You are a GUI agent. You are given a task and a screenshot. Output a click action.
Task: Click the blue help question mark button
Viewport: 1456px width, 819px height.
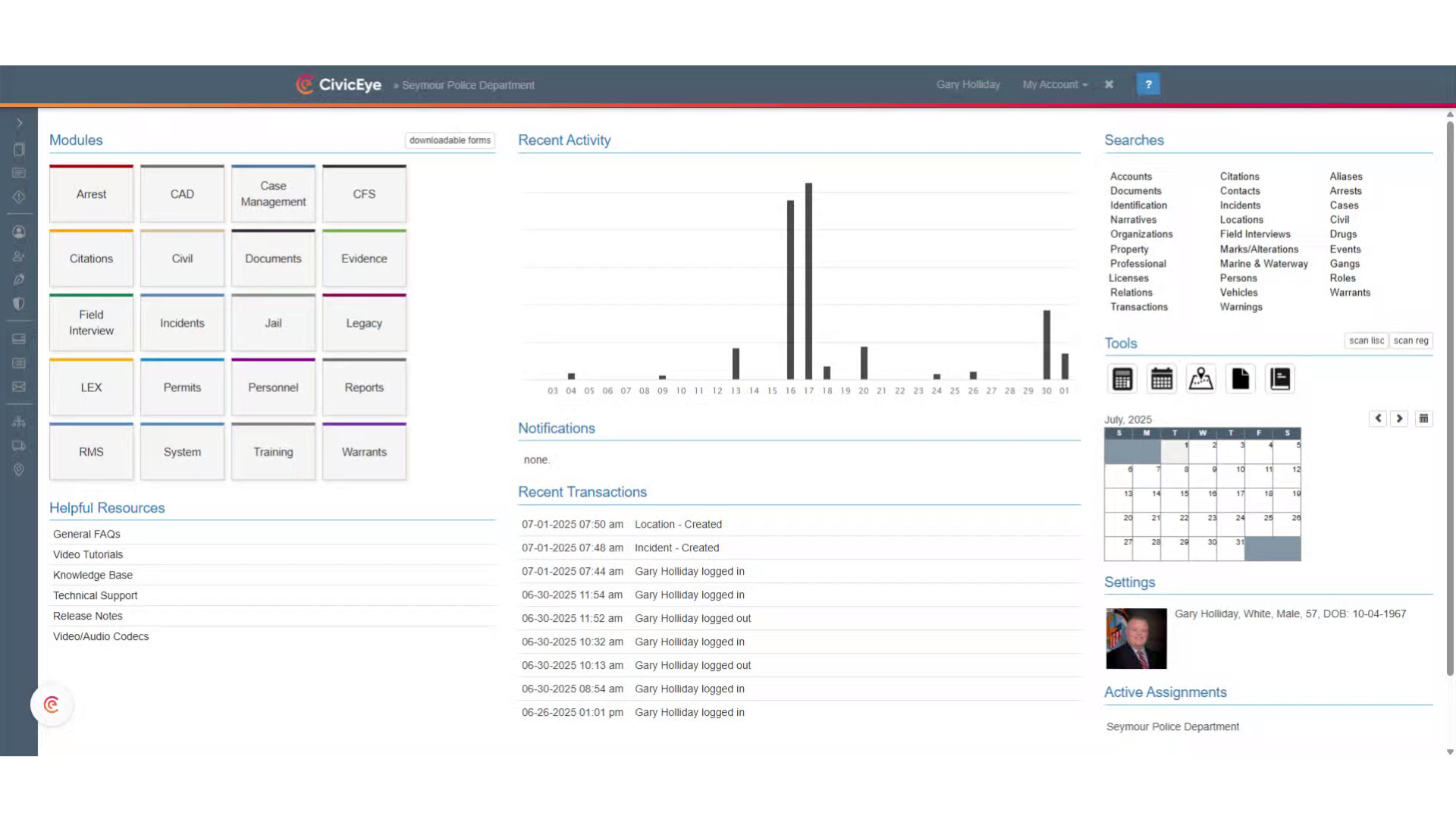pyautogui.click(x=1148, y=84)
